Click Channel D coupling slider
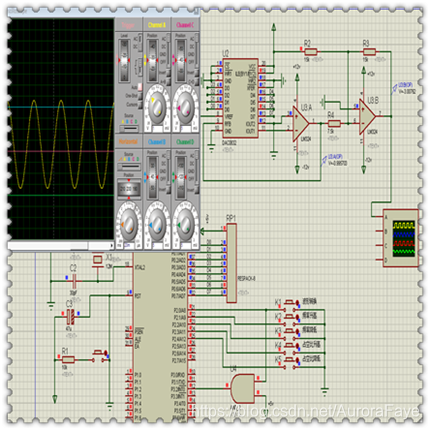The width and height of the screenshot is (430, 430). click(197, 168)
